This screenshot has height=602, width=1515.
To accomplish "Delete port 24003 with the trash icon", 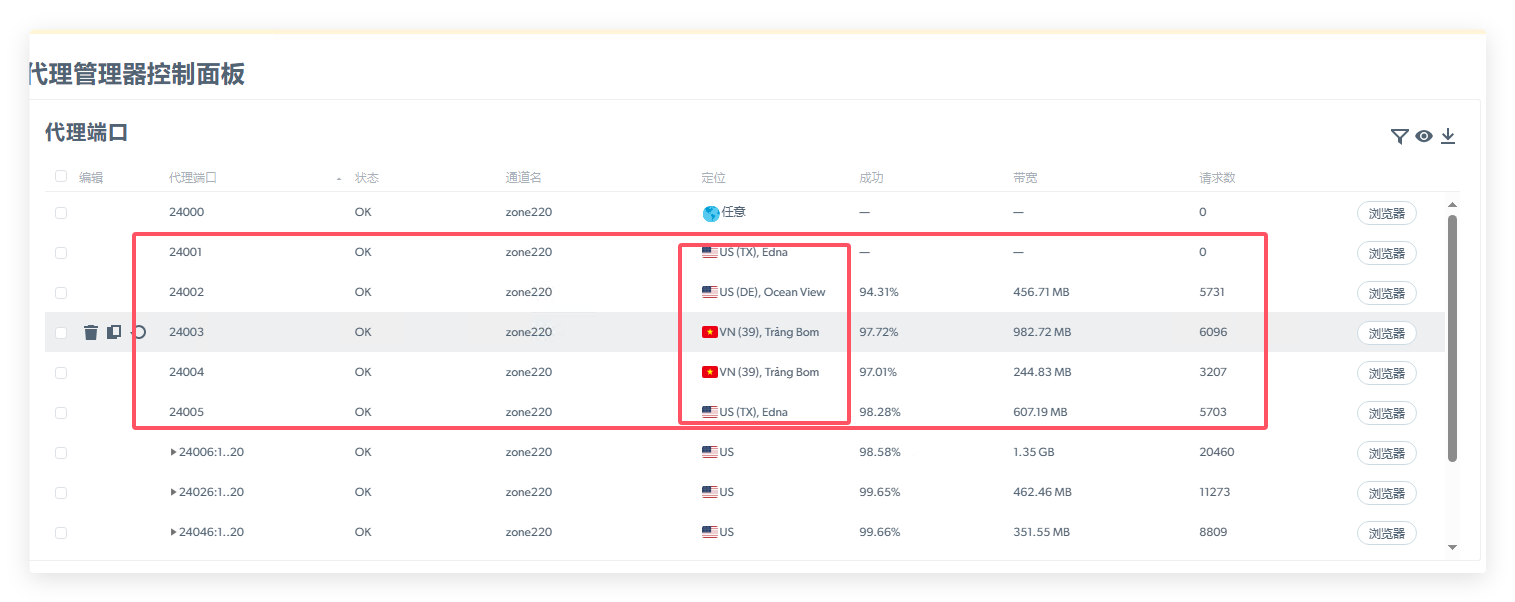I will click(91, 333).
